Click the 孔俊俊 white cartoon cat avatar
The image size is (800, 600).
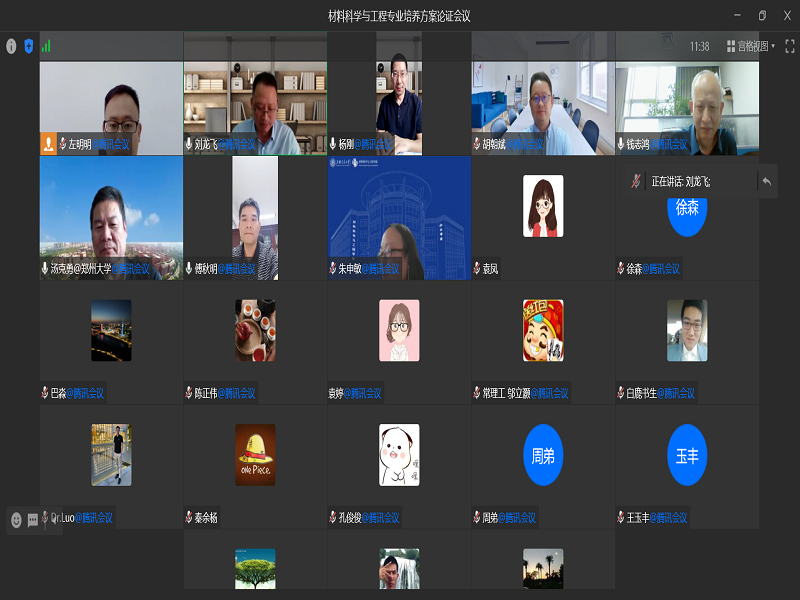[x=399, y=455]
